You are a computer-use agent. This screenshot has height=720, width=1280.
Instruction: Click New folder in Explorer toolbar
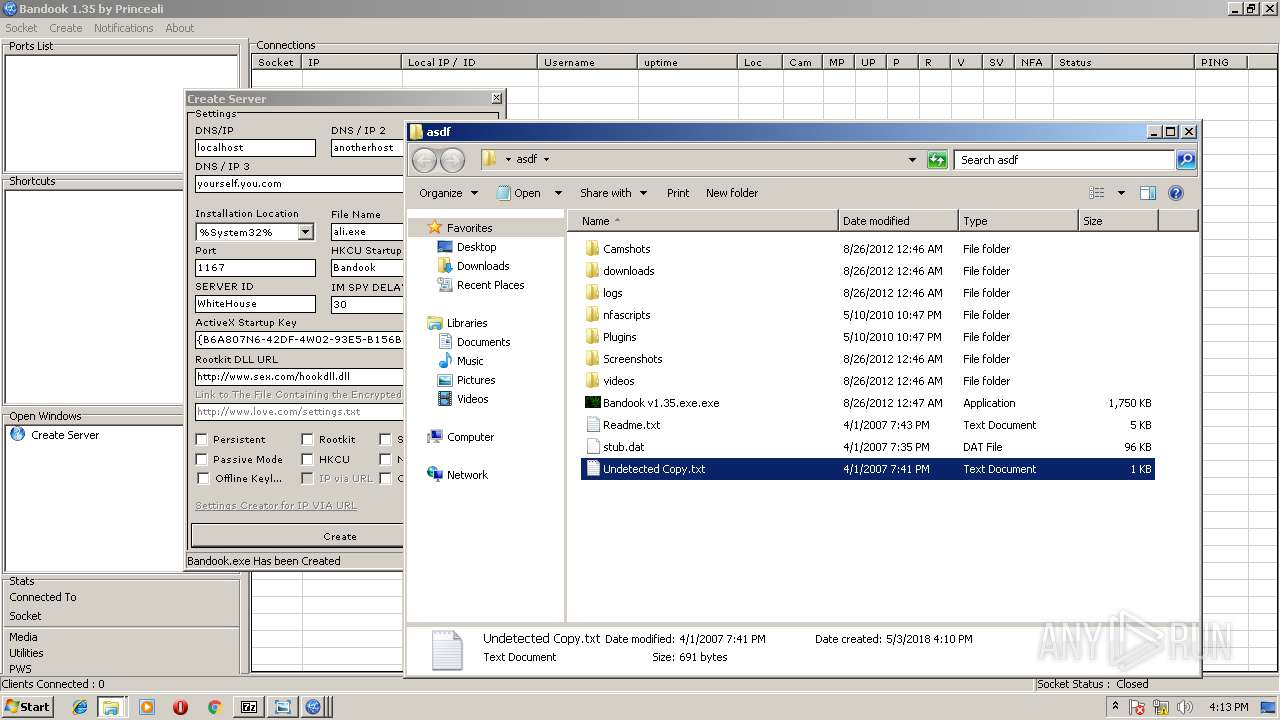[x=732, y=193]
